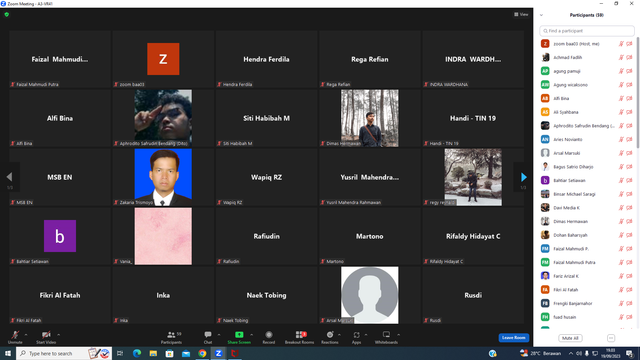Viewport: 640px width, 360px height.
Task: Click the Find a participant search field
Action: pyautogui.click(x=587, y=31)
